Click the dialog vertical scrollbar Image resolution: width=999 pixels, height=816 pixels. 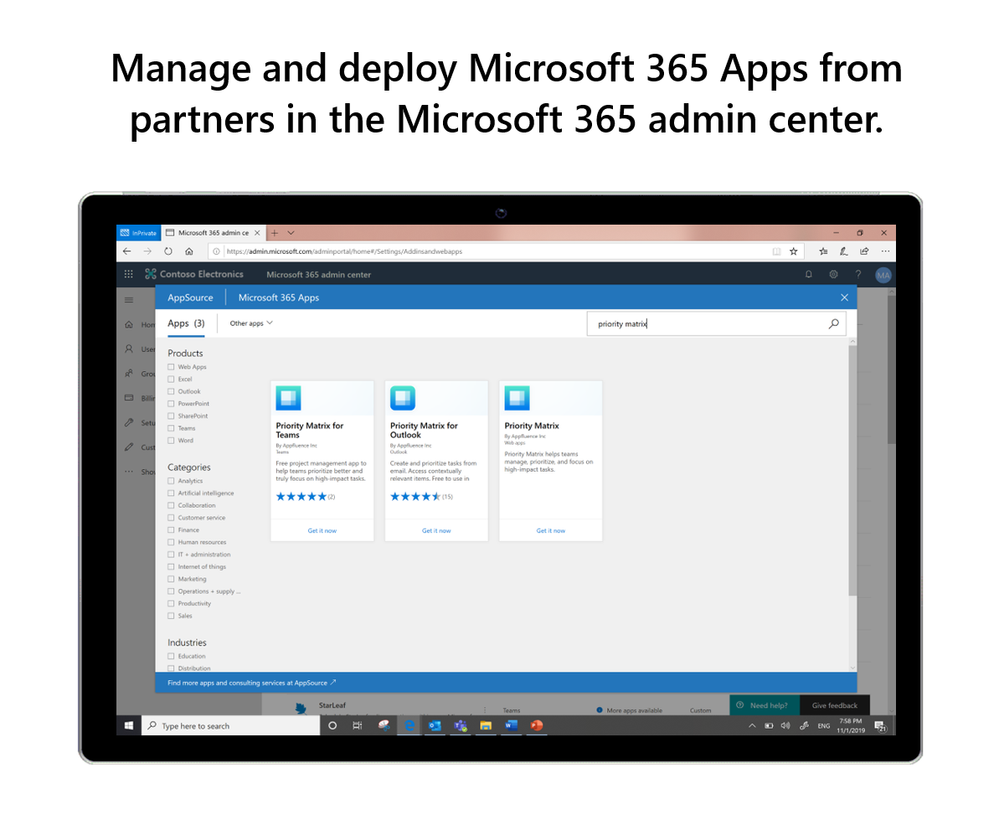[x=852, y=471]
